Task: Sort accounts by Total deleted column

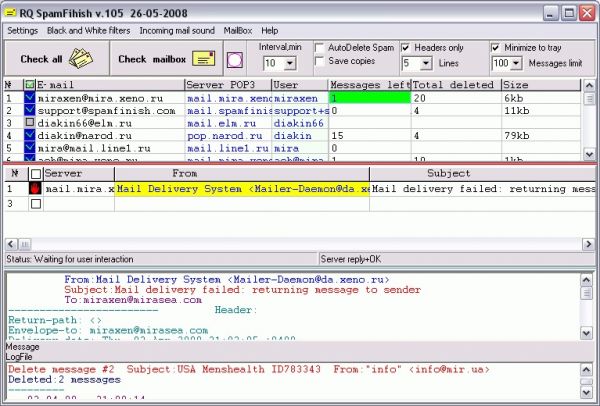Action: point(455,86)
